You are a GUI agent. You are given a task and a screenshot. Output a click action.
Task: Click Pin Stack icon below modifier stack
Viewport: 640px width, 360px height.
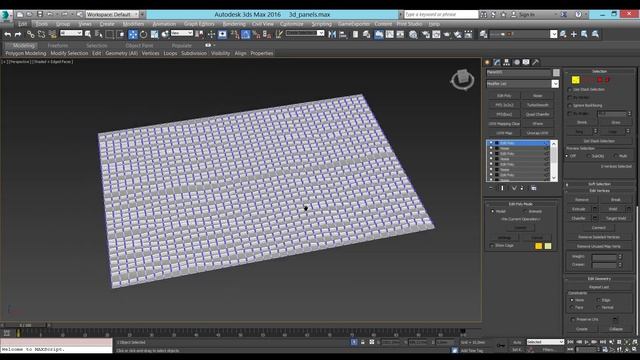click(491, 188)
